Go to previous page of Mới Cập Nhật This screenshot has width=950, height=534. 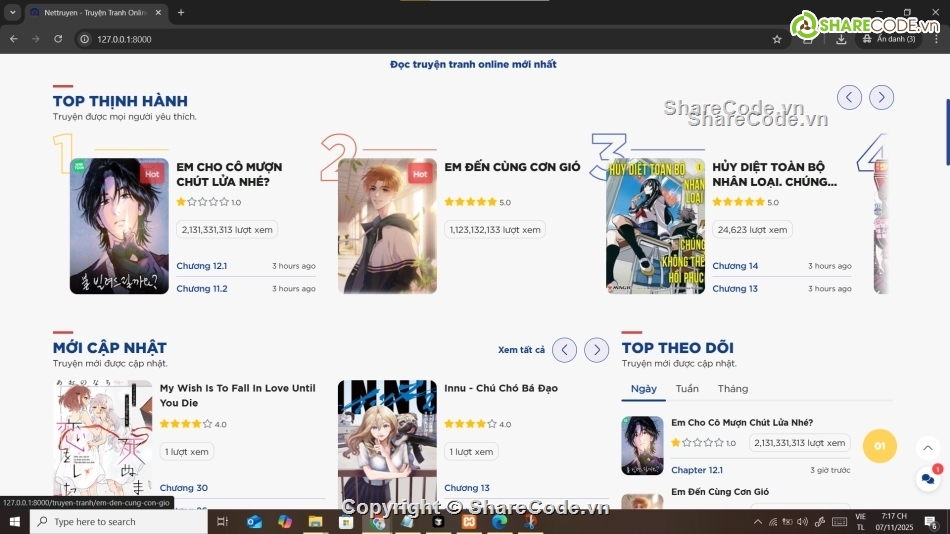565,350
